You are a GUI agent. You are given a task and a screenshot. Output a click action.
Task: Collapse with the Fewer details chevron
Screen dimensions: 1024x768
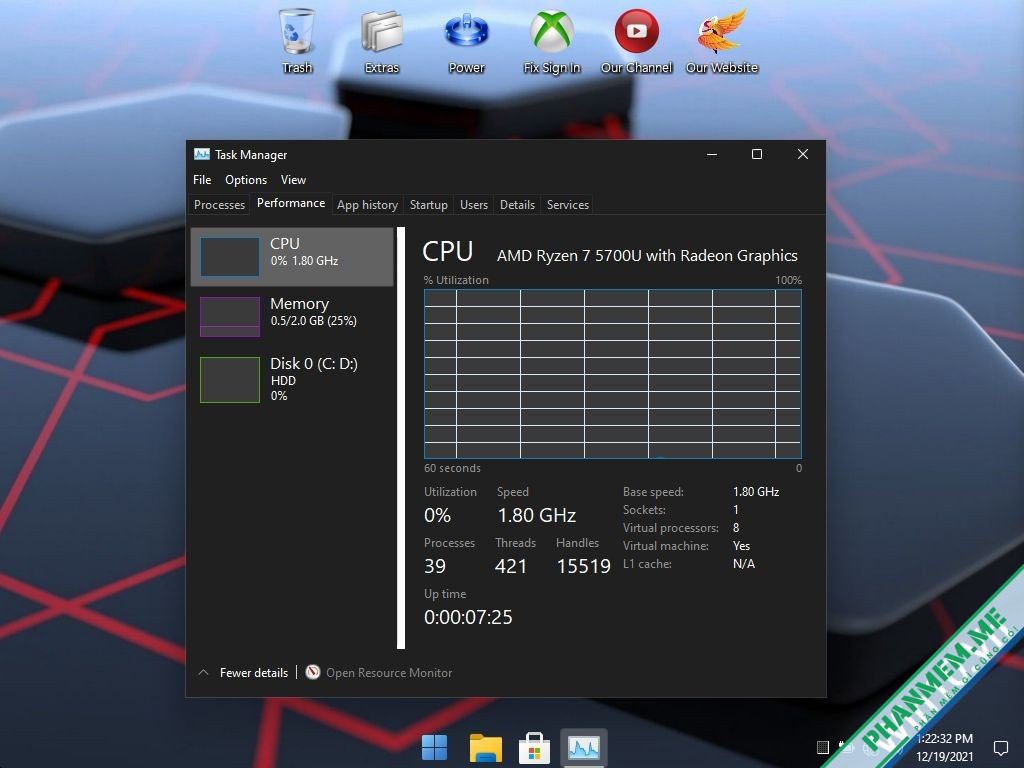[203, 672]
